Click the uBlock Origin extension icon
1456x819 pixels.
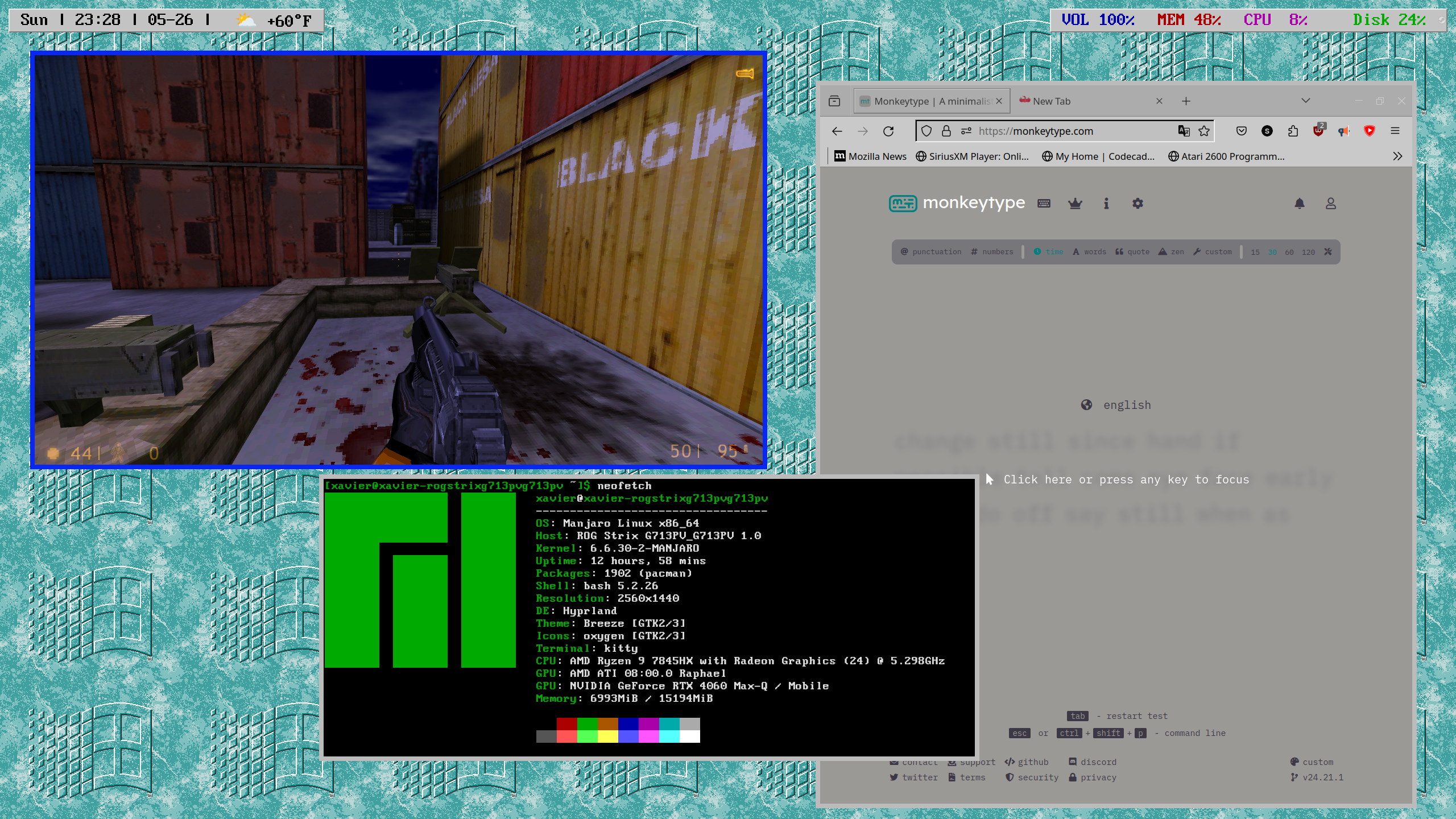tap(1317, 131)
